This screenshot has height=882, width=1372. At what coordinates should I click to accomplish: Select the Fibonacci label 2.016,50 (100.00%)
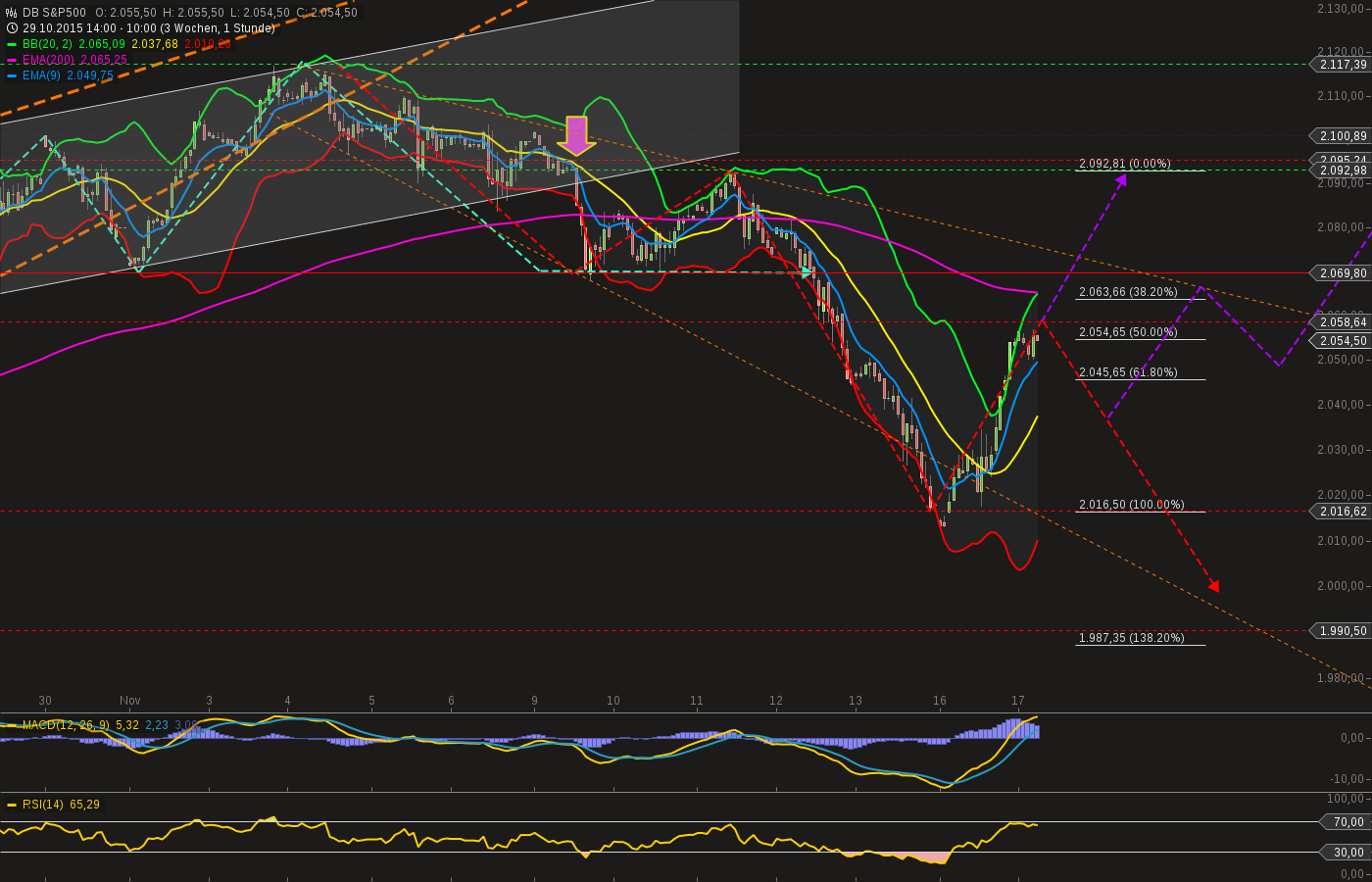[1132, 505]
